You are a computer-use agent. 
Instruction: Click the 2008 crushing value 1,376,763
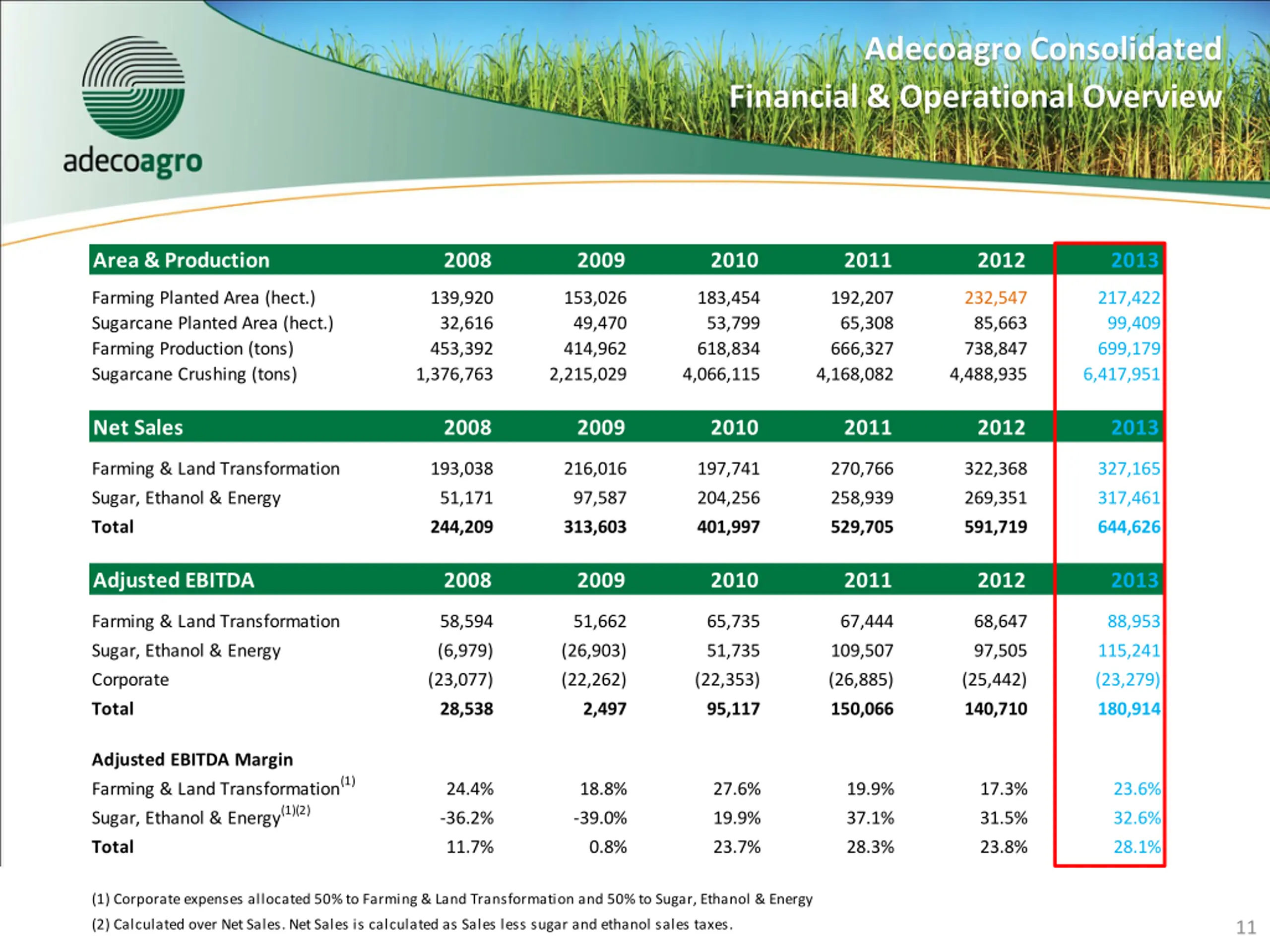pyautogui.click(x=454, y=374)
